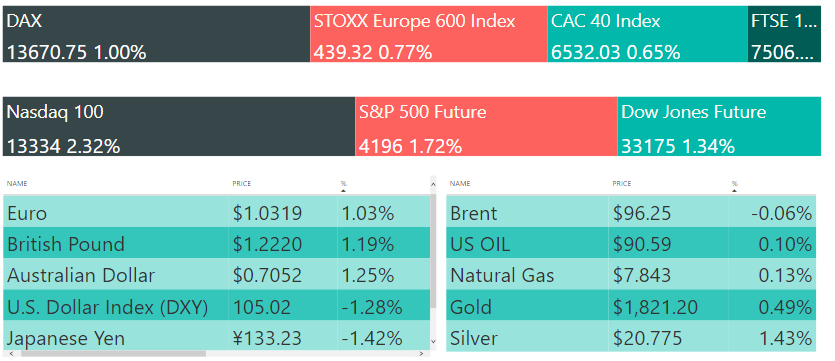This screenshot has height=361, width=835.
Task: Select the U.S. Dollar Index (DXY) row
Action: click(217, 306)
